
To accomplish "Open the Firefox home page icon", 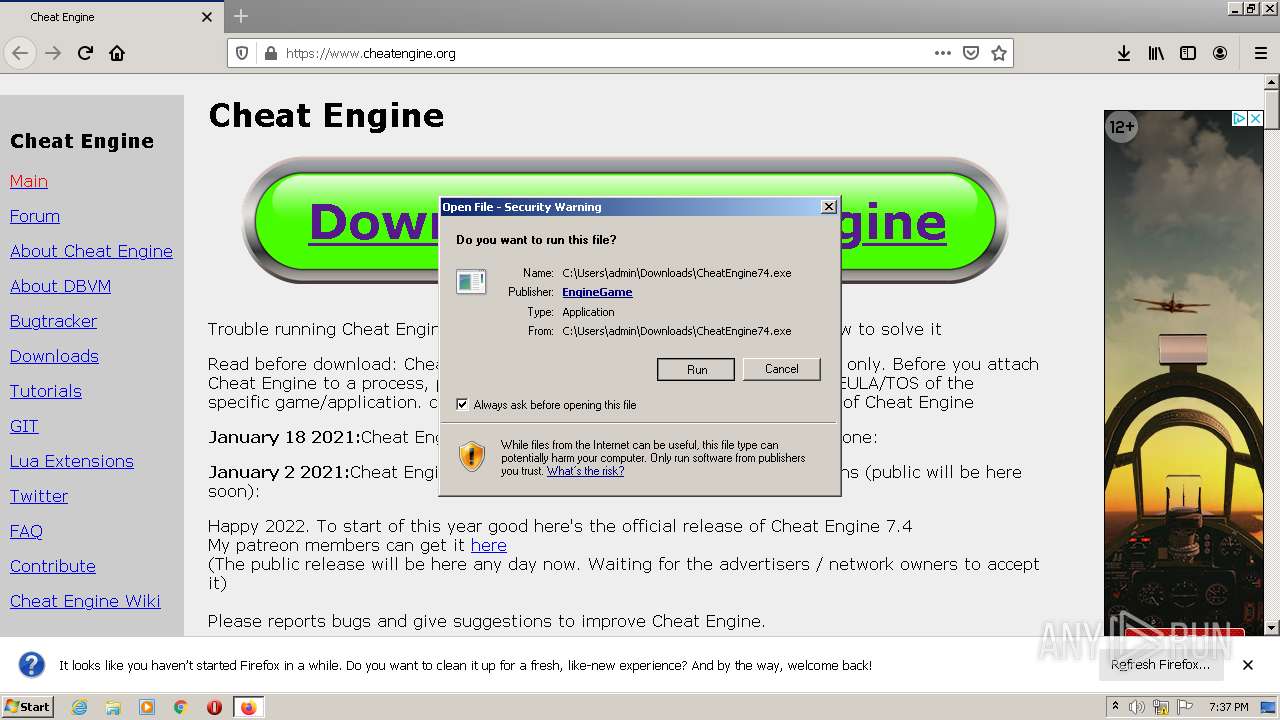I will [x=117, y=53].
